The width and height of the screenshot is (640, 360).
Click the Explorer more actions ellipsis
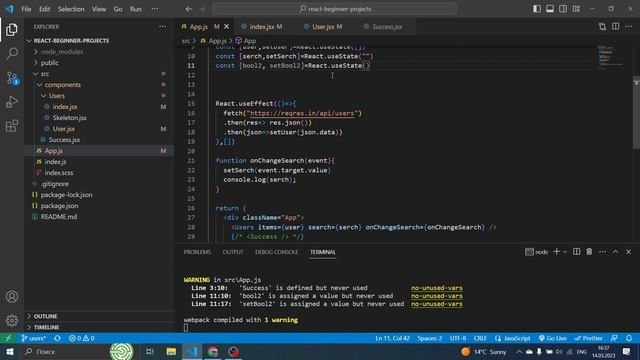tap(162, 27)
